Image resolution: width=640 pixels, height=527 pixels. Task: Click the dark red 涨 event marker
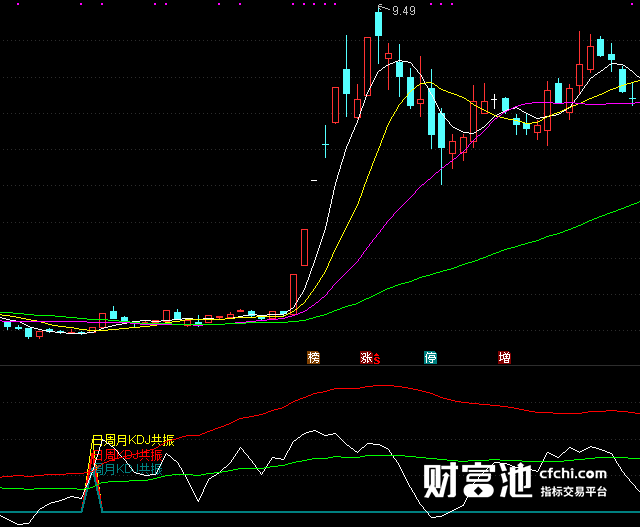pyautogui.click(x=366, y=358)
